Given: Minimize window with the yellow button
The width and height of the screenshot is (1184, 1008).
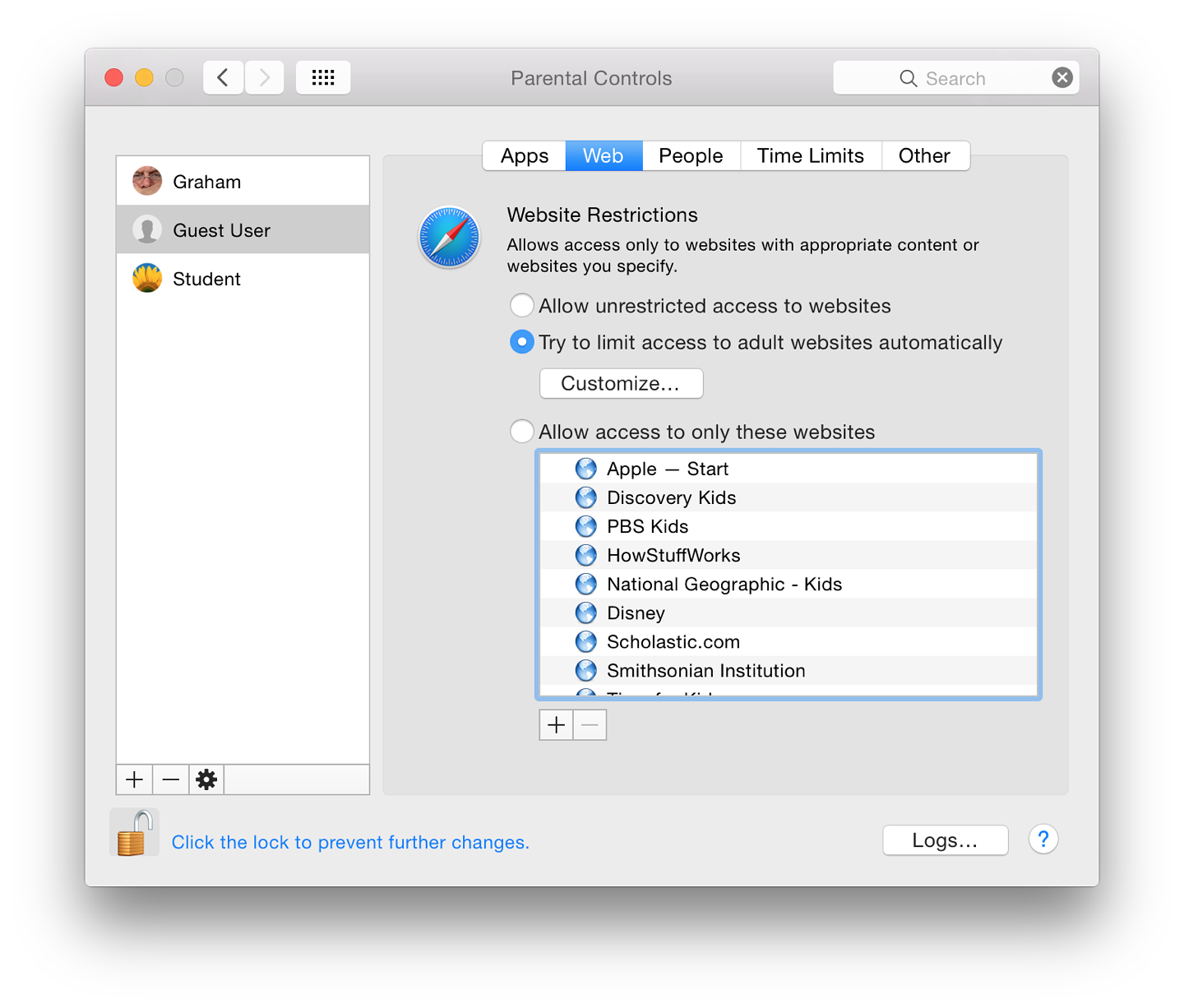Looking at the screenshot, I should tap(145, 78).
